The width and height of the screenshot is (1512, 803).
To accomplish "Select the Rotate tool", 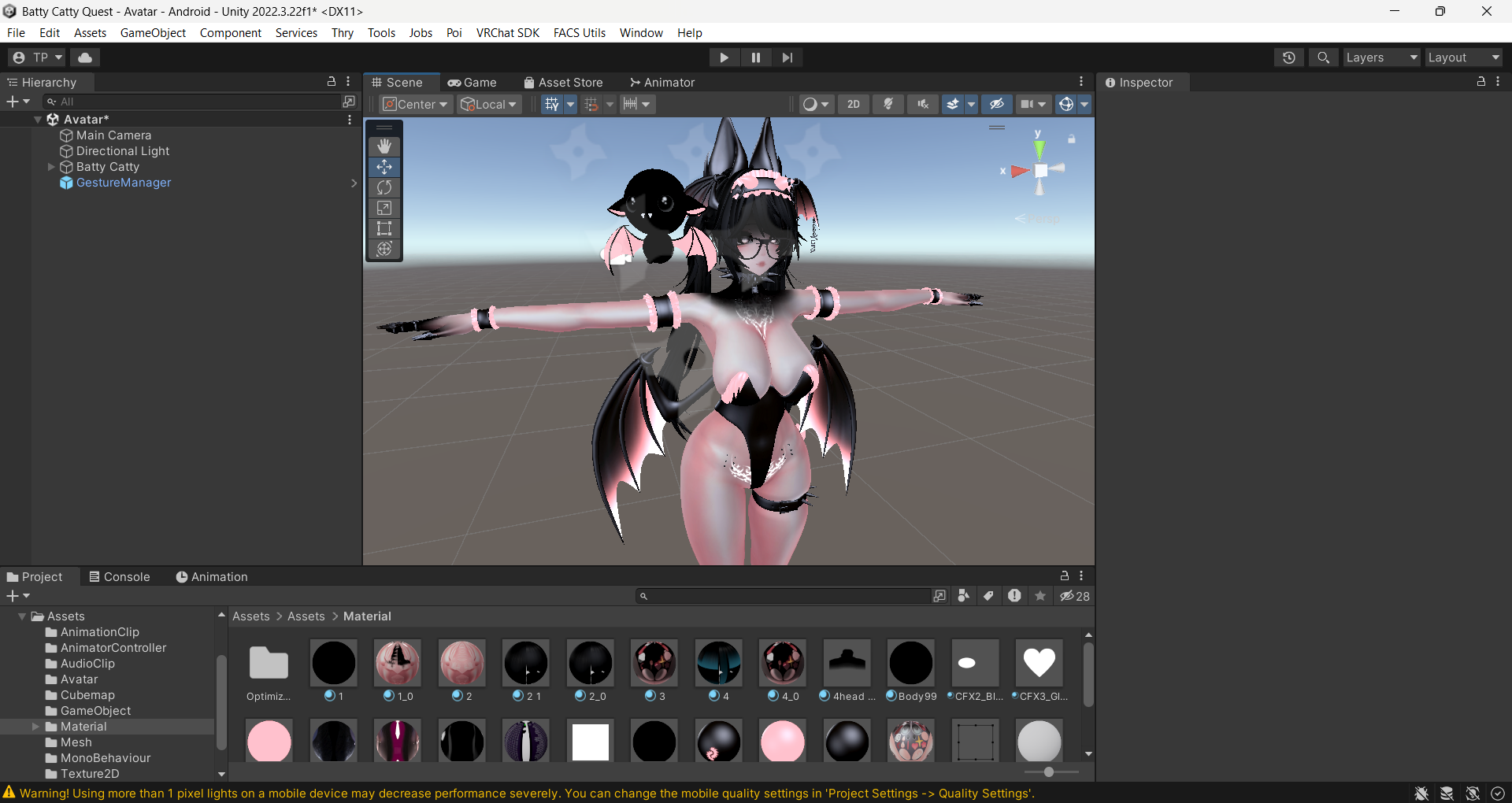I will (384, 187).
